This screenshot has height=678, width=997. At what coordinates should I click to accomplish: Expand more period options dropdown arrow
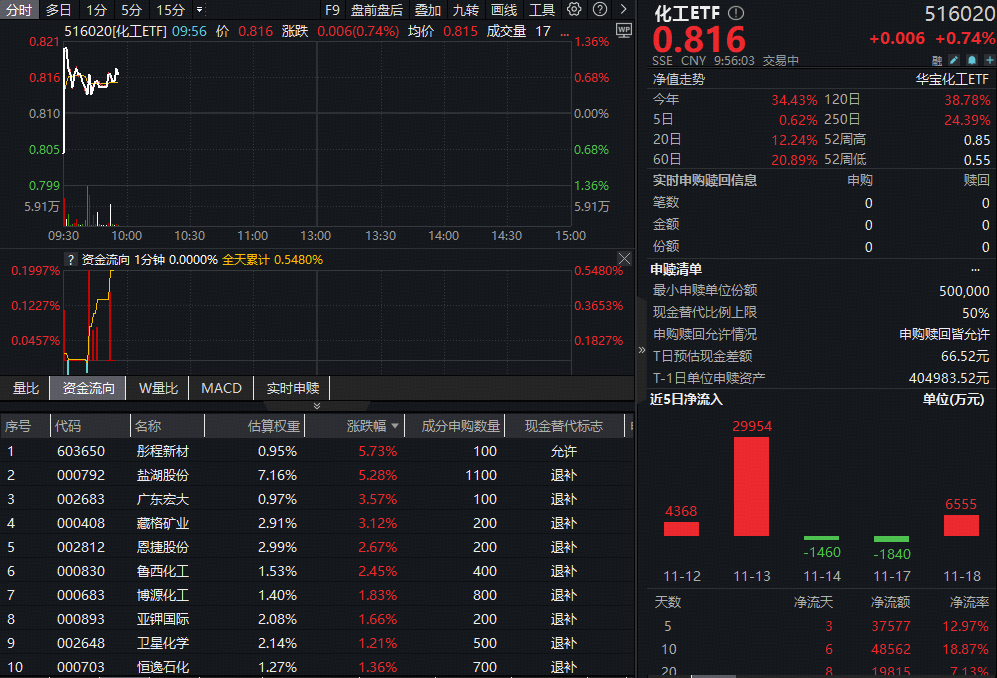pos(200,10)
